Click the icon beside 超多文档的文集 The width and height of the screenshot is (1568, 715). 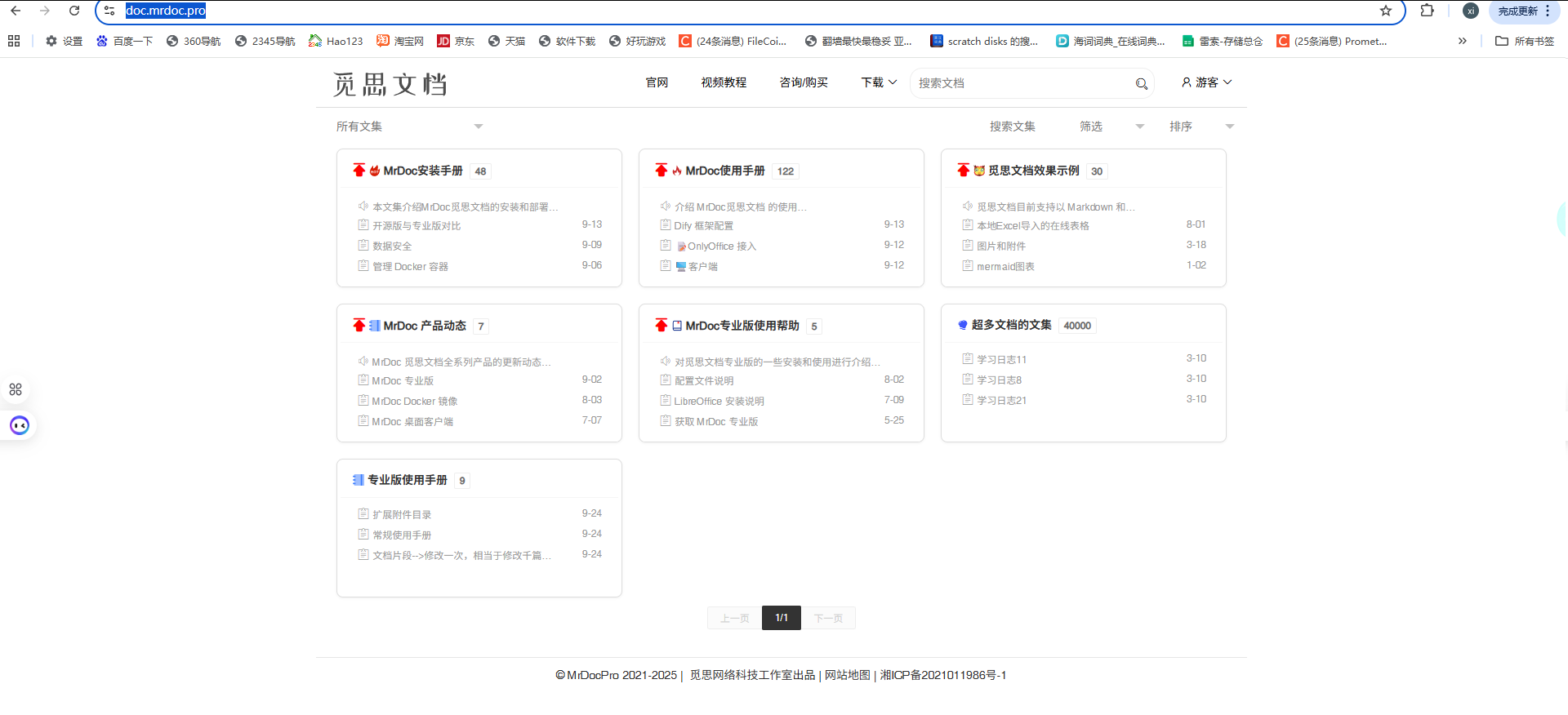pos(963,325)
